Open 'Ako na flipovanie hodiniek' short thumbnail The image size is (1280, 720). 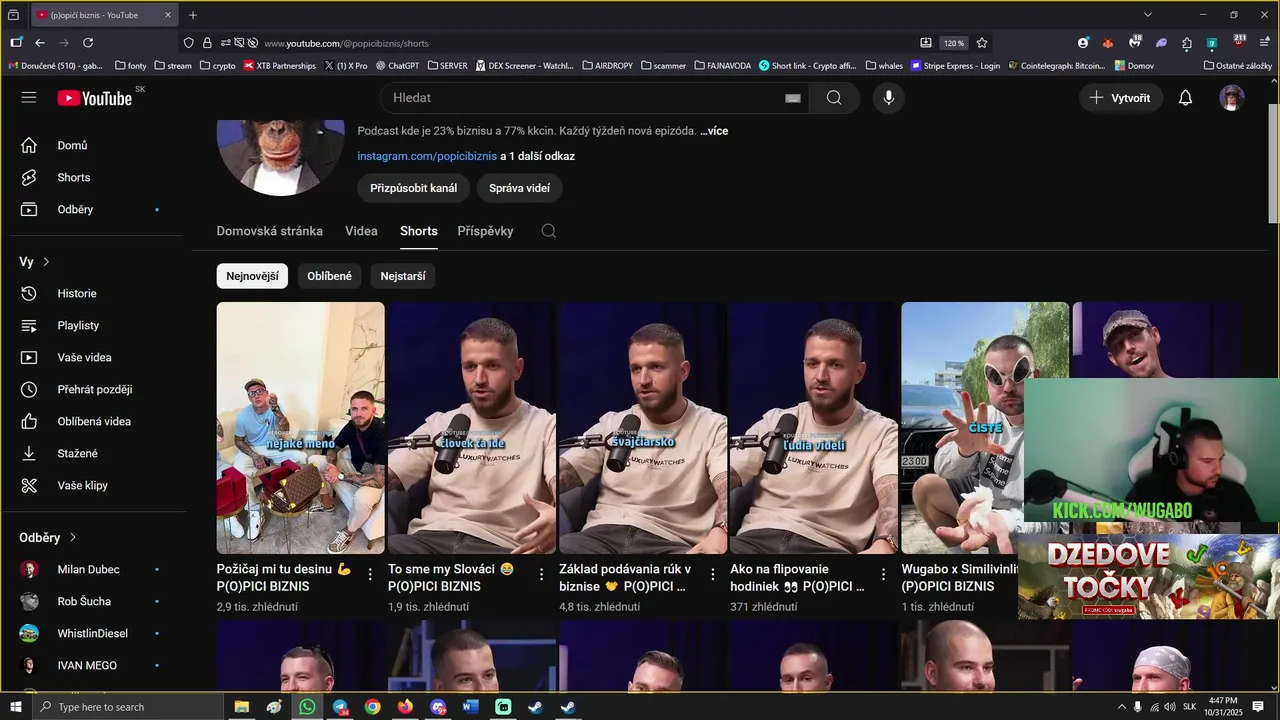[814, 428]
